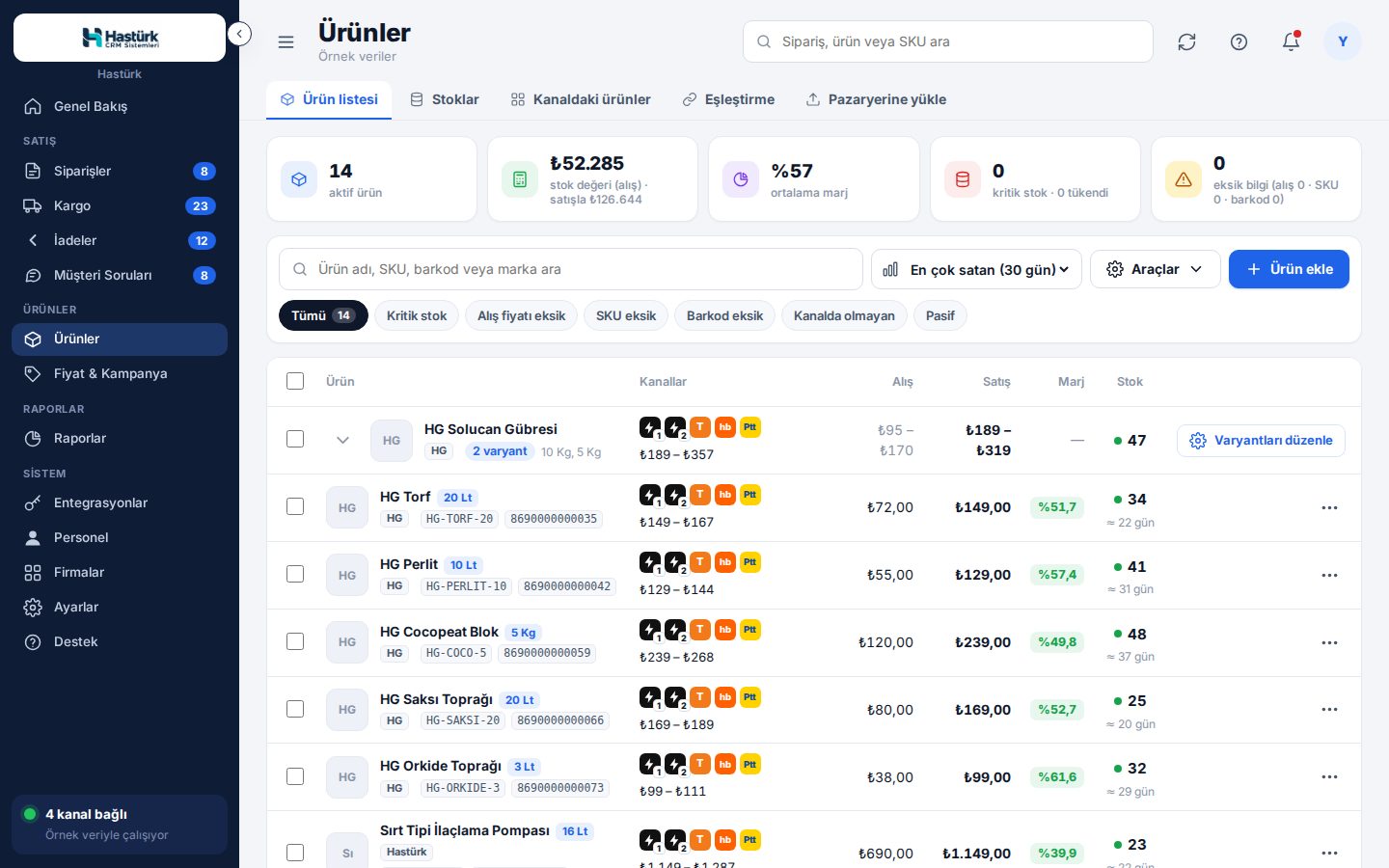
Task: Check the HG Solucan Gübresi row checkbox
Action: [295, 439]
